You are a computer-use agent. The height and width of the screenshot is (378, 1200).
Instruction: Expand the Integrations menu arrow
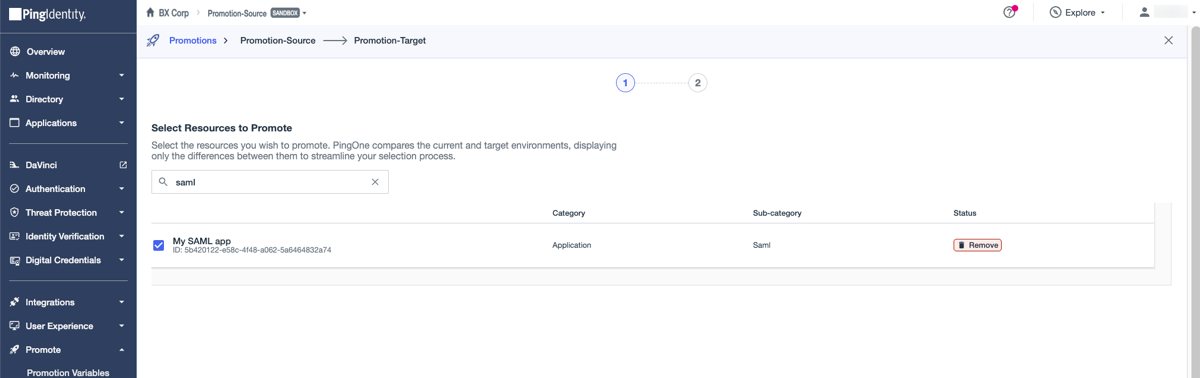(x=122, y=302)
